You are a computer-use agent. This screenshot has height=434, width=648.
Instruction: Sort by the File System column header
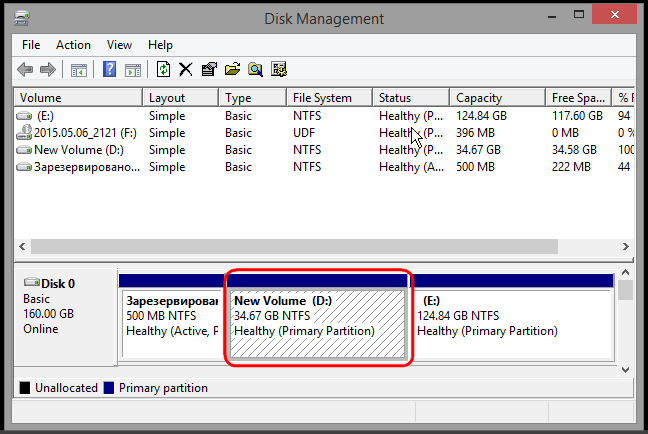pyautogui.click(x=329, y=98)
